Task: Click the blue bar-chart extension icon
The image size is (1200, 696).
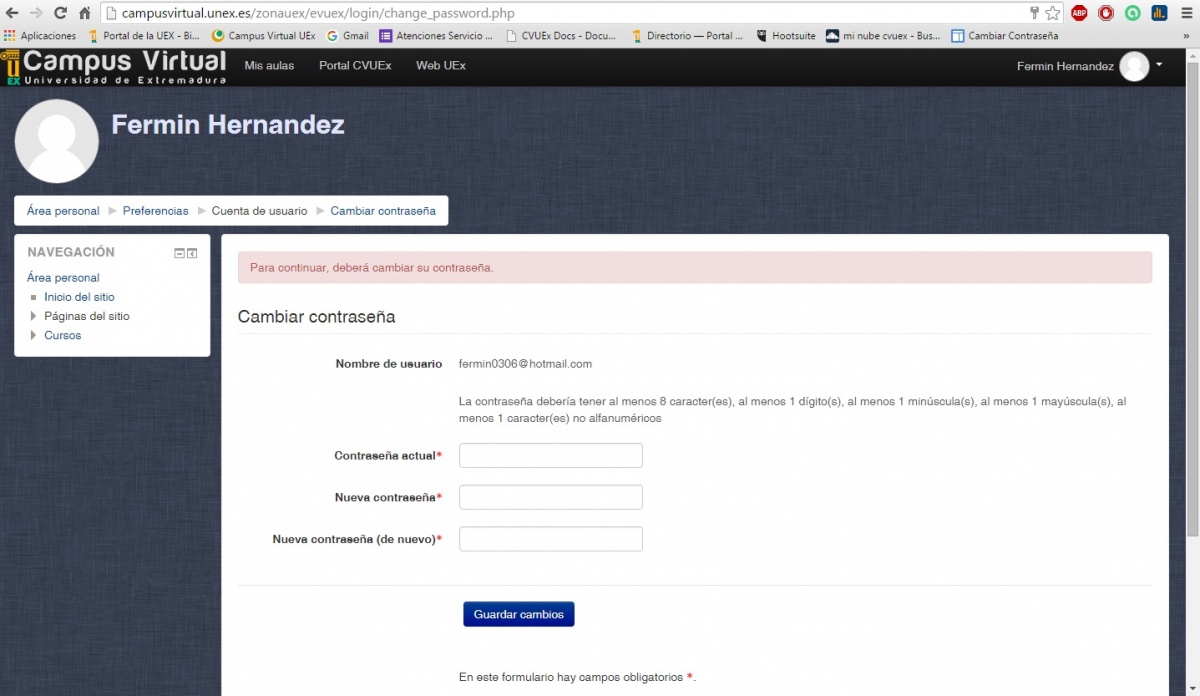Action: click(1158, 13)
